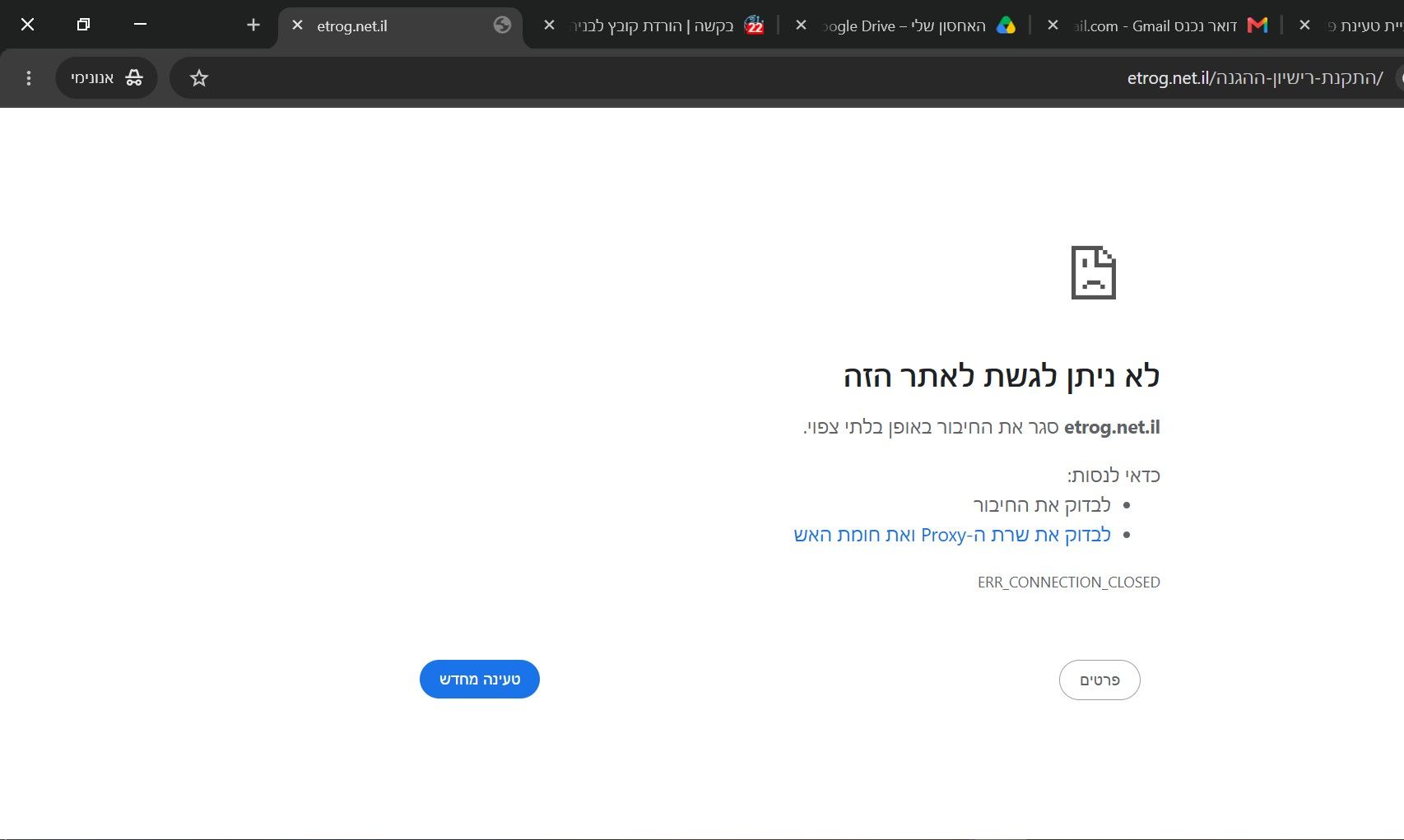Open the proxy and firewall check link
Image resolution: width=1404 pixels, height=840 pixels.
(x=952, y=535)
